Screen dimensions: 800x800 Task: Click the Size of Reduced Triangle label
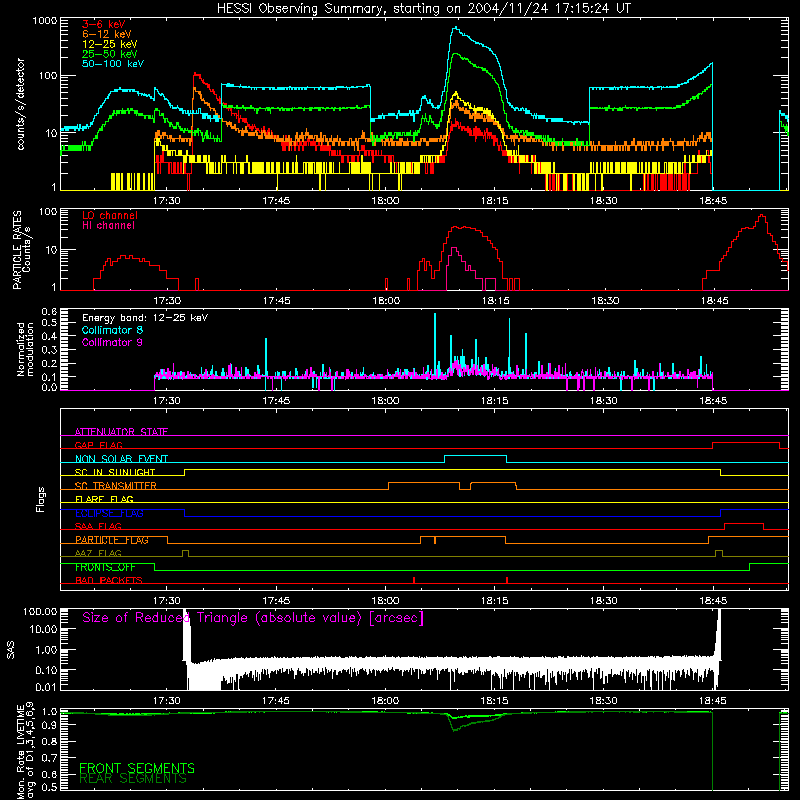[x=253, y=618]
